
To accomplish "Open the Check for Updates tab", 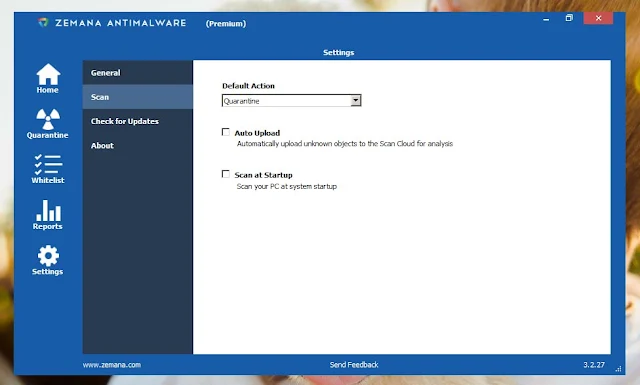I will tap(138, 121).
